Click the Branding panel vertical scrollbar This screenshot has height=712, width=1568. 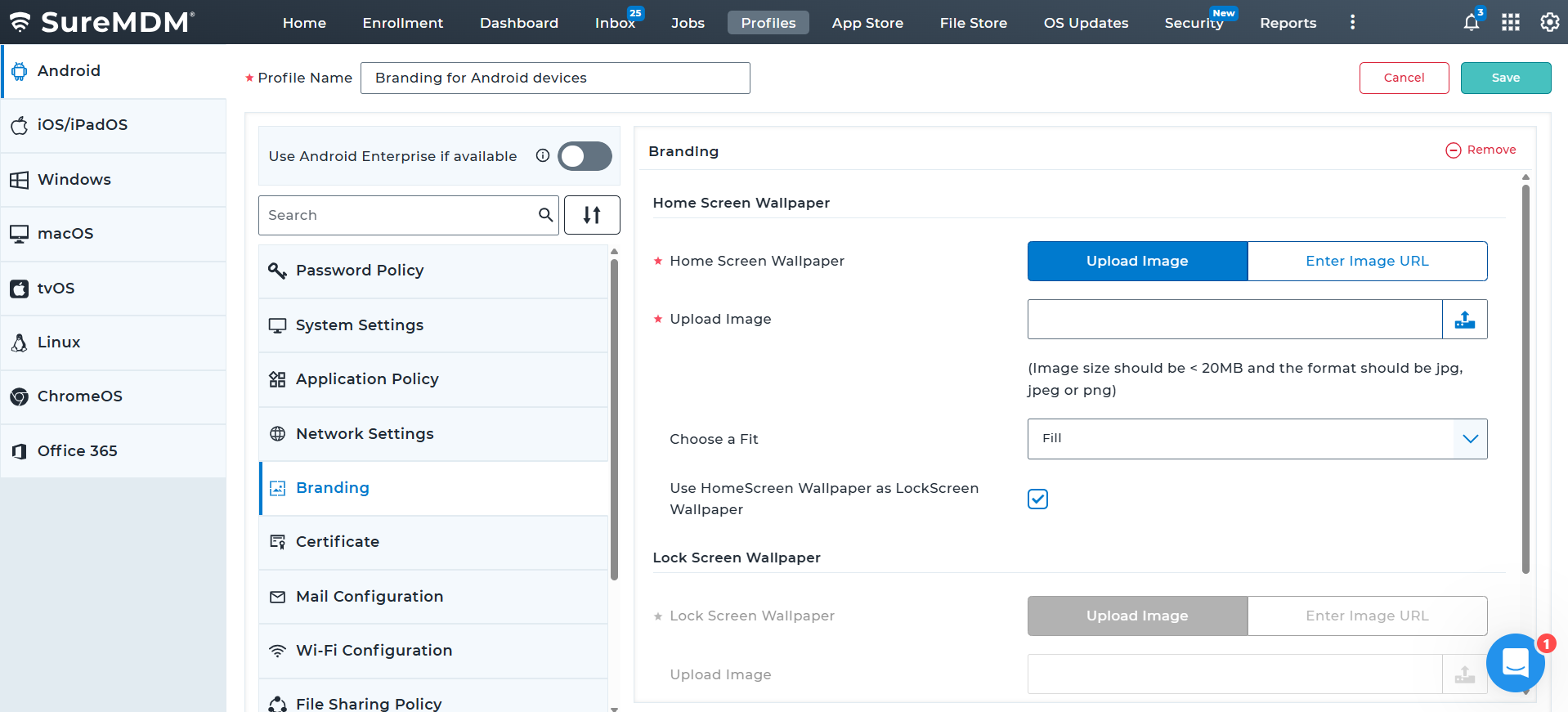[x=1525, y=376]
